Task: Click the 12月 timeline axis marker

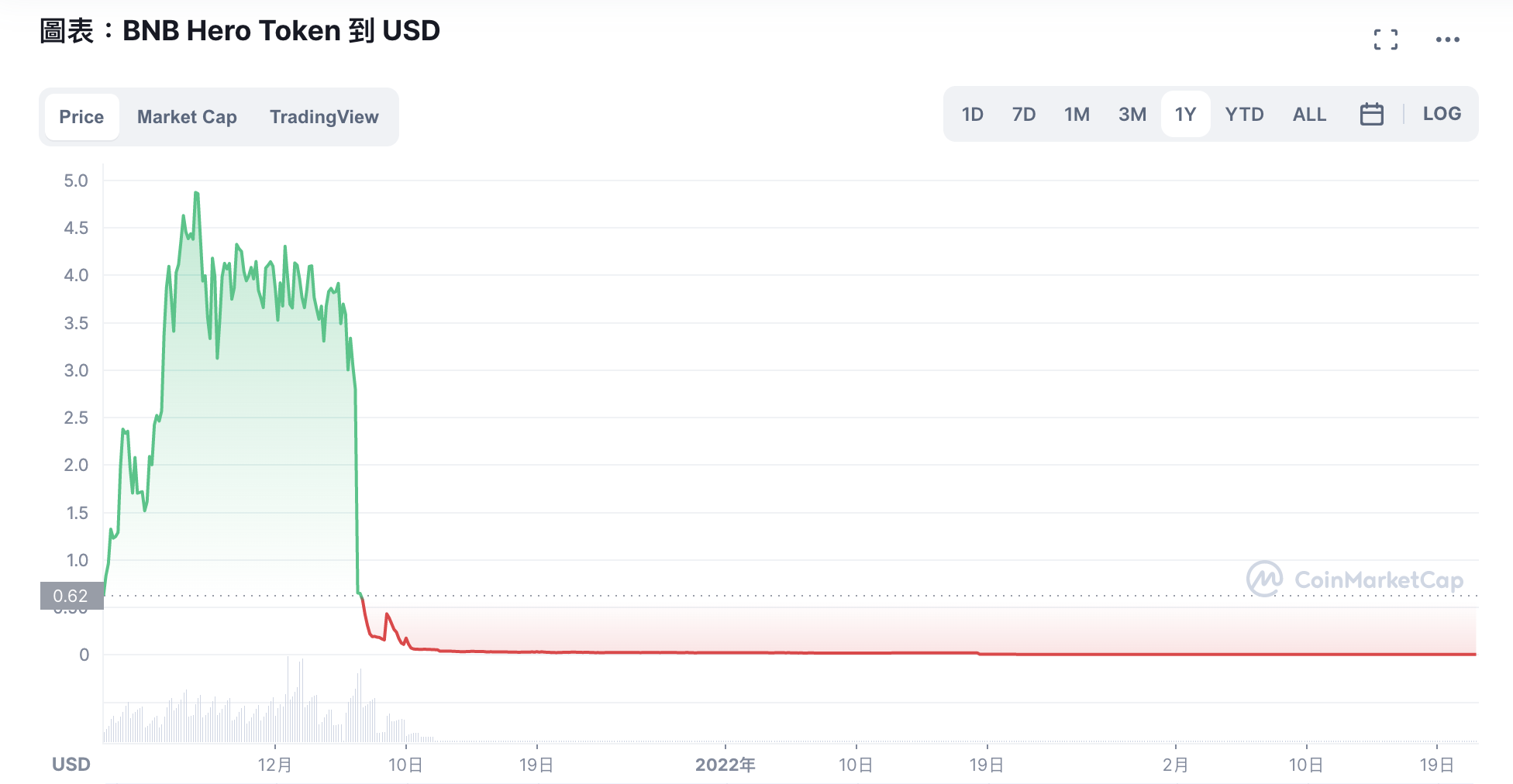Action: tap(274, 765)
